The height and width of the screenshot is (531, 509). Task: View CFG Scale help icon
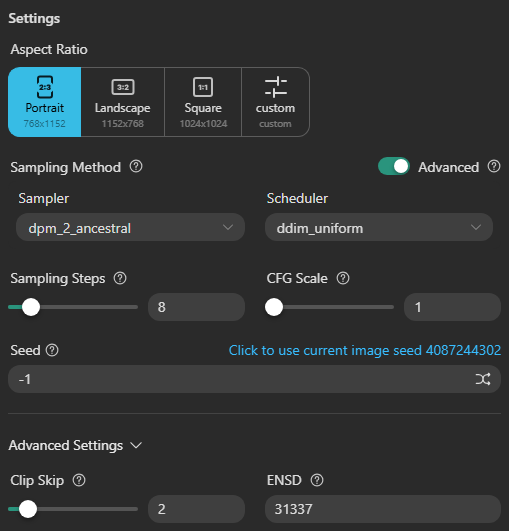point(343,278)
